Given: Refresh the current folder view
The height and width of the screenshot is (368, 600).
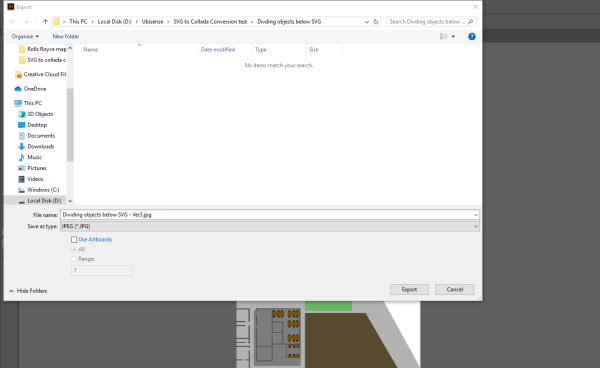Looking at the screenshot, I should click(x=376, y=22).
